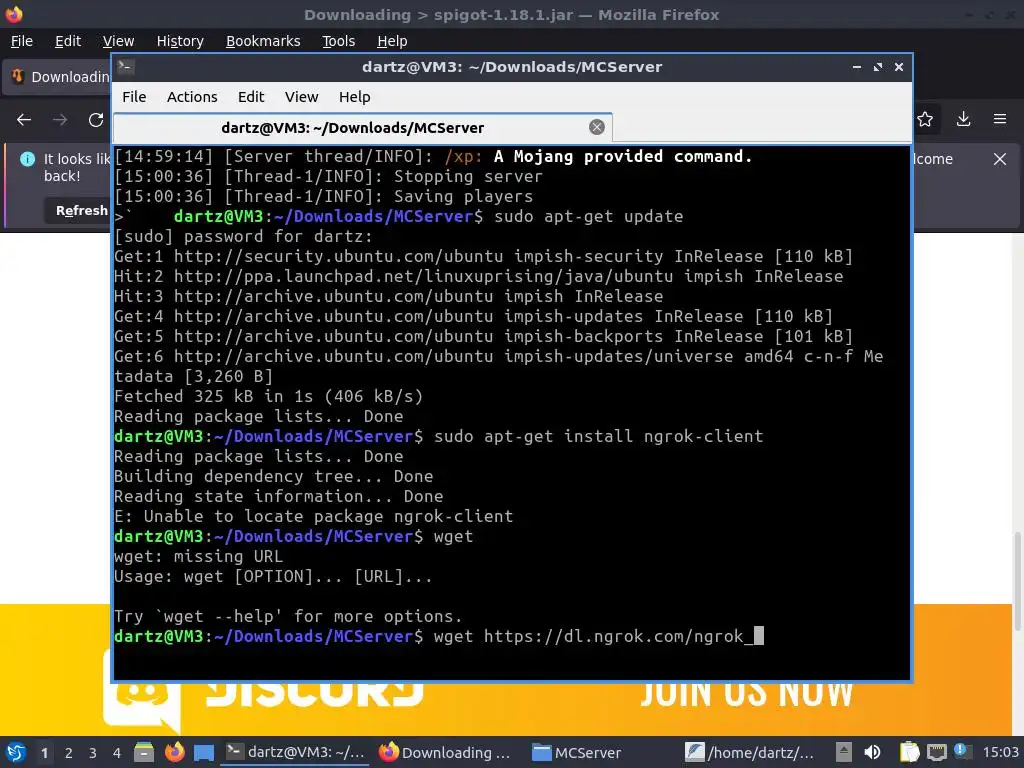Dismiss the Firefox notification bar
1024x768 pixels.
pos(1000,159)
